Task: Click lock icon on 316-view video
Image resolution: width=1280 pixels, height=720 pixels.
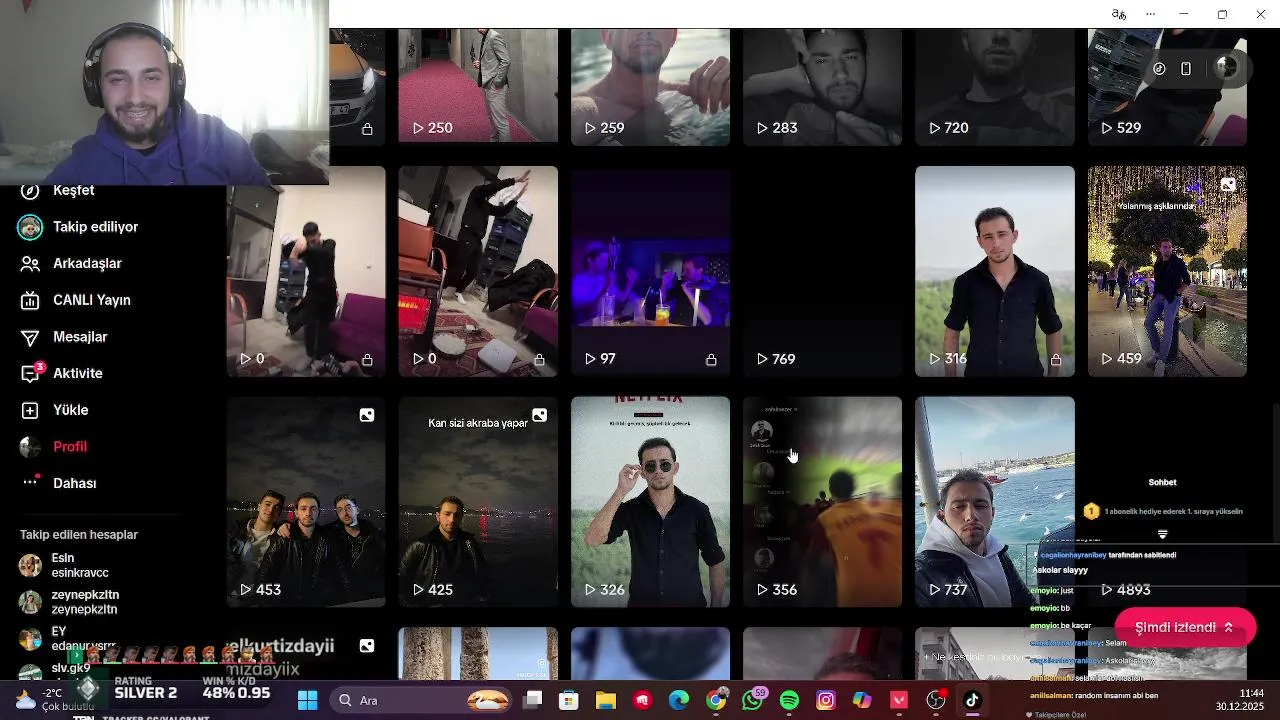Action: coord(1056,359)
